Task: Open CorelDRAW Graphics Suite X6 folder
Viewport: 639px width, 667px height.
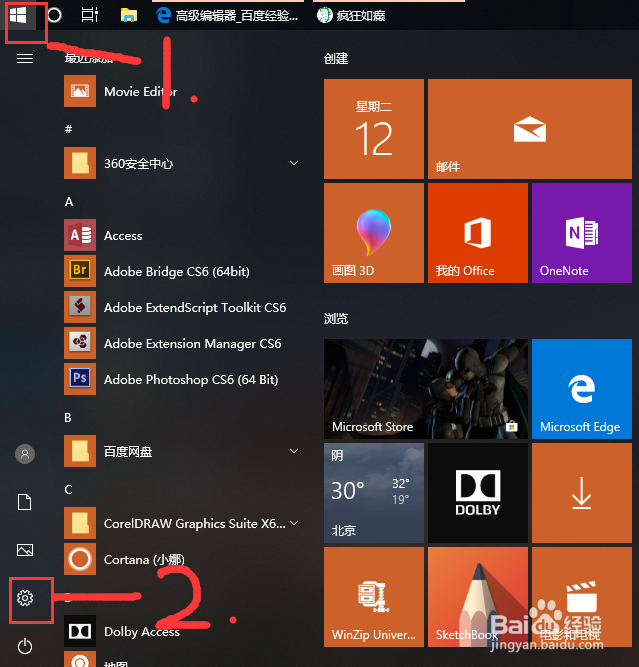Action: pyautogui.click(x=183, y=523)
